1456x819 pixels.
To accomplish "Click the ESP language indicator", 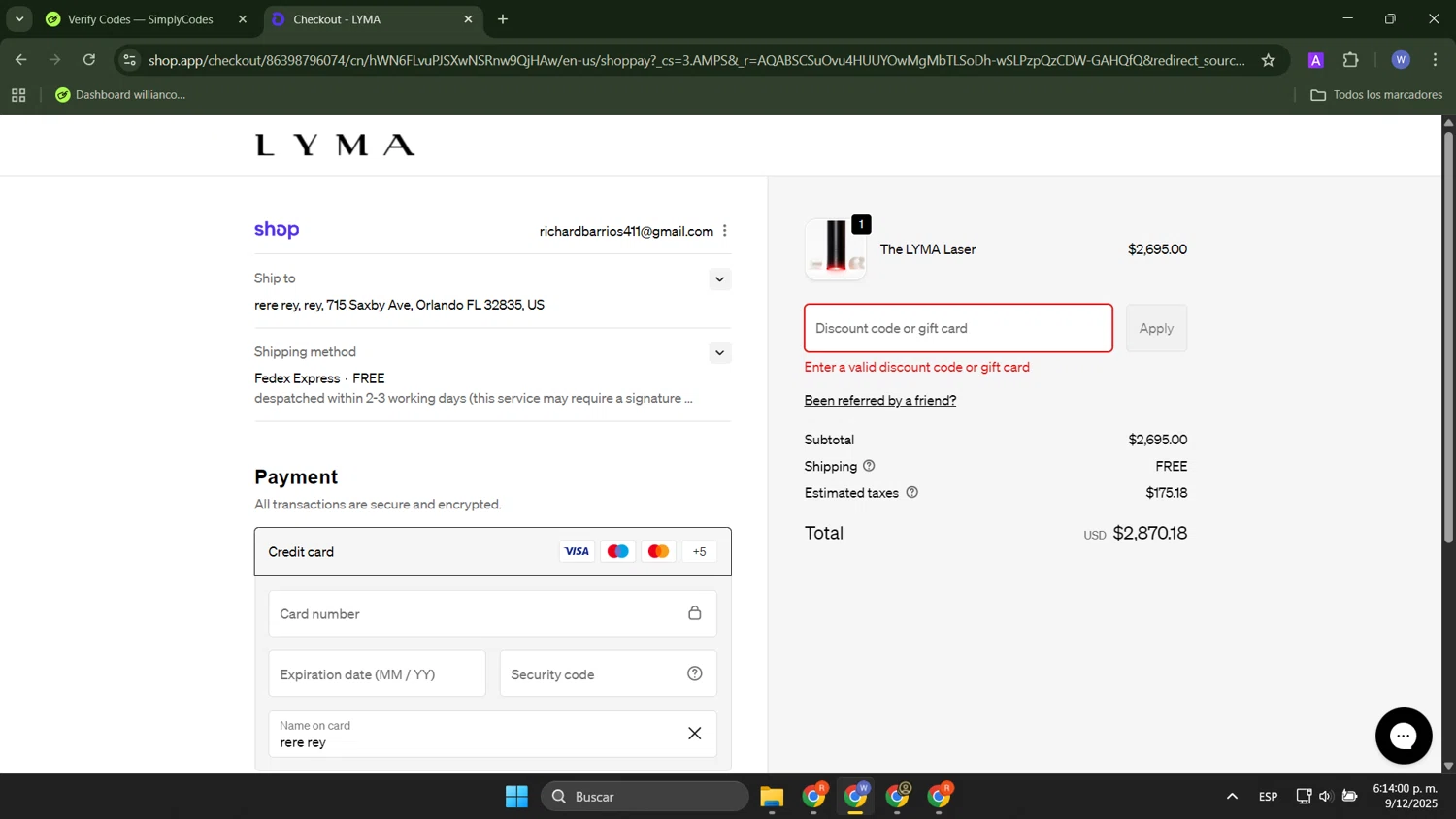I will click(1268, 797).
